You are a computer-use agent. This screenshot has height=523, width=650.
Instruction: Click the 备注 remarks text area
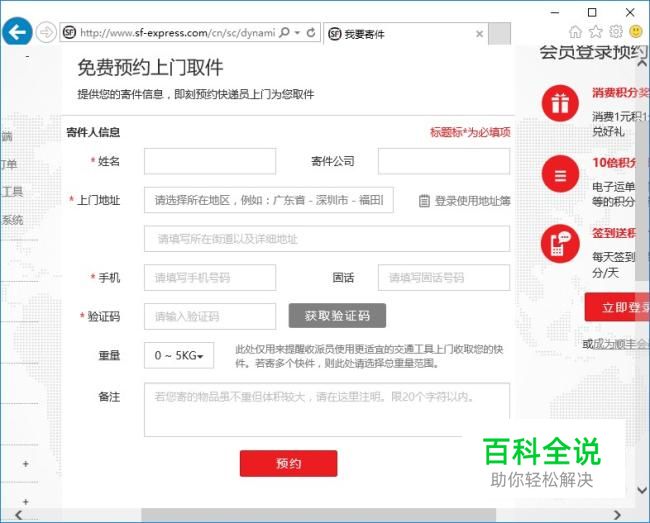tap(327, 410)
